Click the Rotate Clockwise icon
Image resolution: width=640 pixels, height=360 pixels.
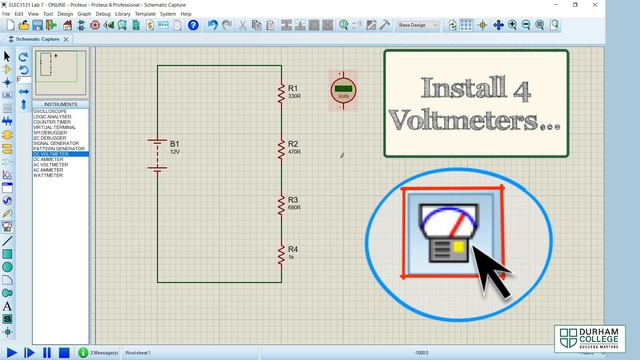point(23,57)
